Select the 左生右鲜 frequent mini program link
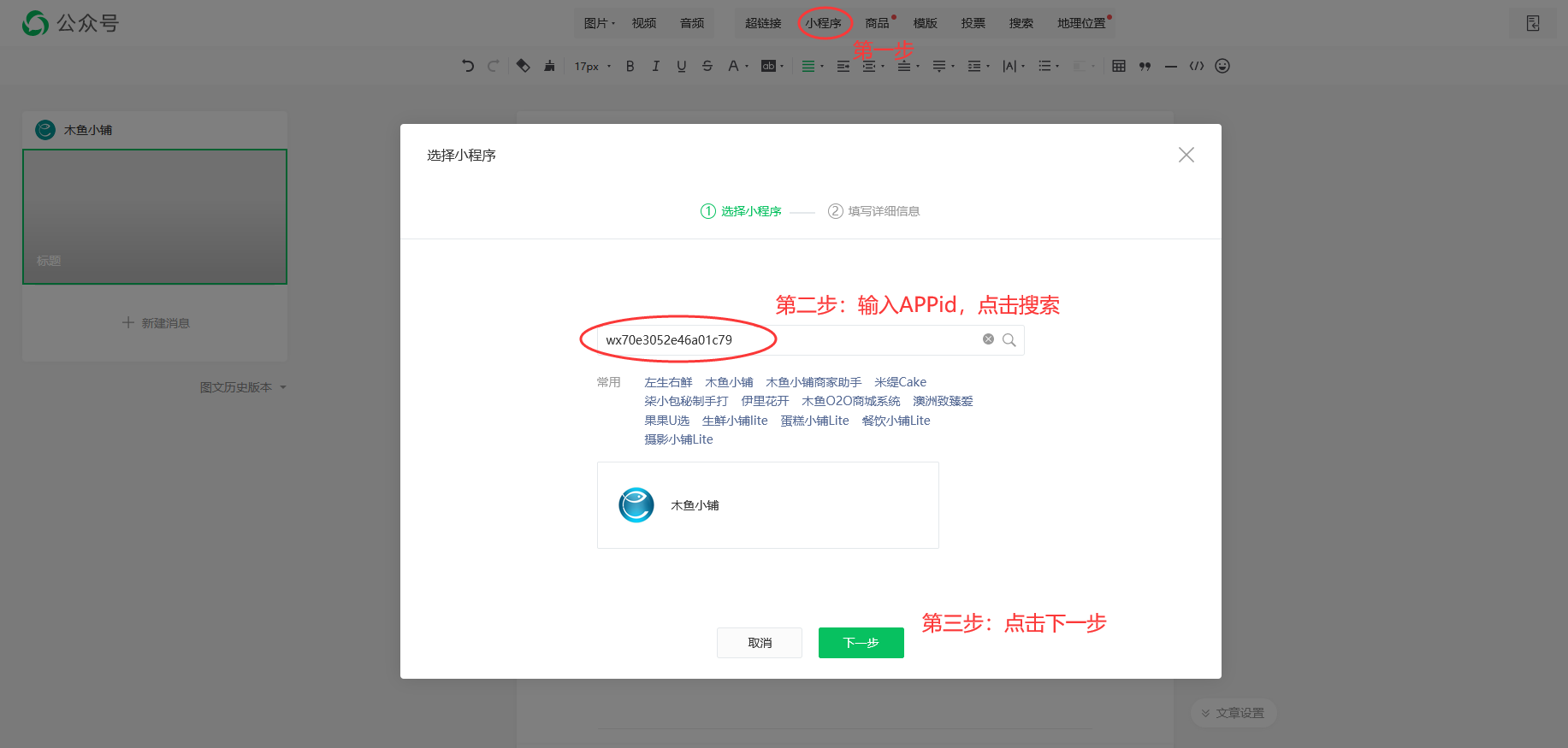 pyautogui.click(x=668, y=382)
